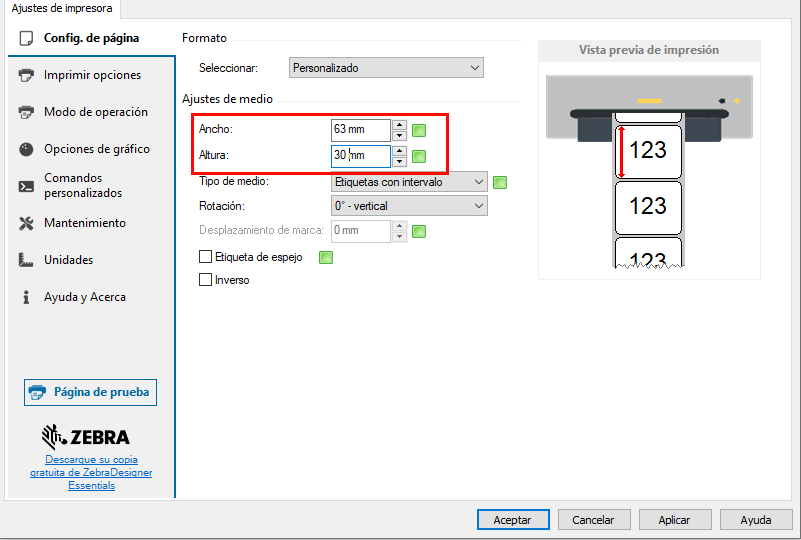
Task: Click the Aceptar button
Action: [x=512, y=520]
